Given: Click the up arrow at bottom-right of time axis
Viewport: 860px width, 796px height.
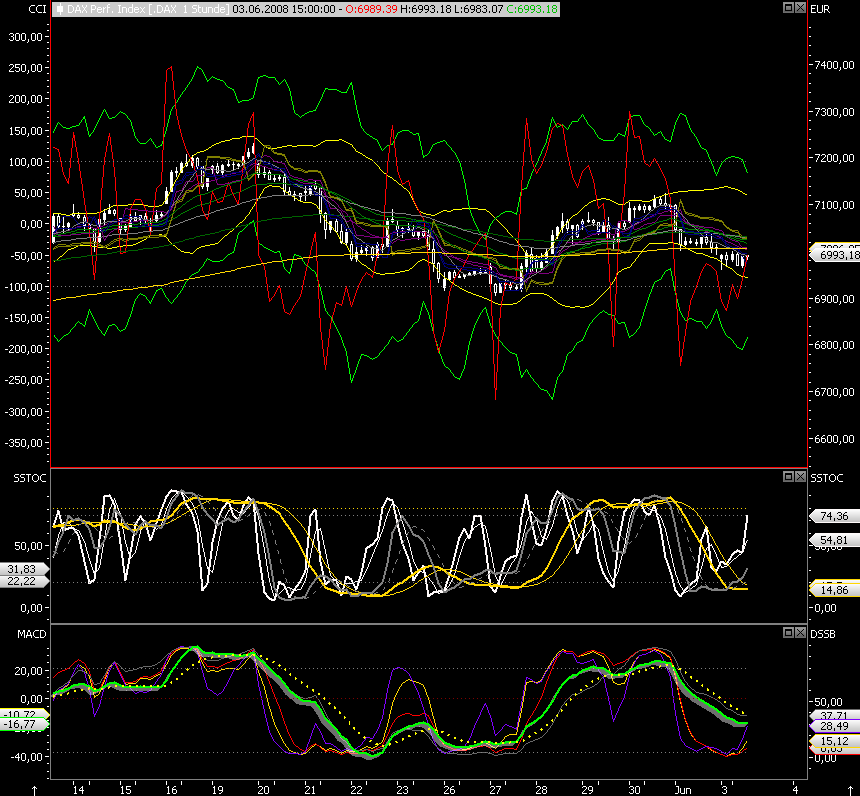Looking at the screenshot, I should coord(850,791).
